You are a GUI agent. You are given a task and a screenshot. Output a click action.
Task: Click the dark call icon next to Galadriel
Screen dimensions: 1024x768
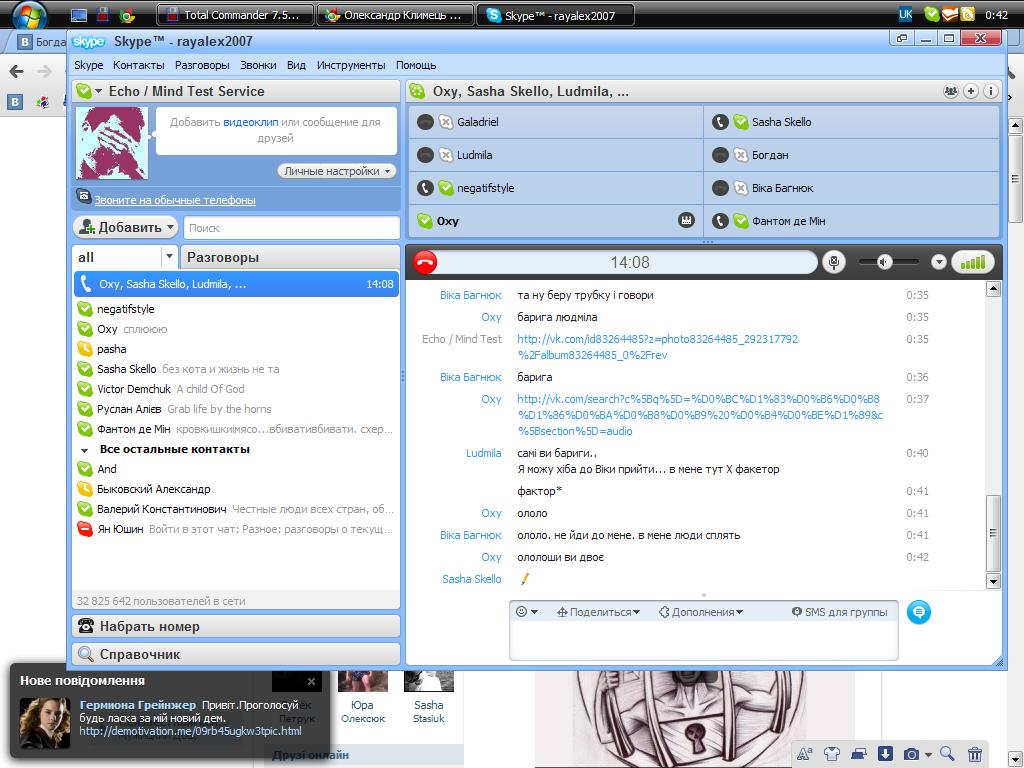(425, 122)
